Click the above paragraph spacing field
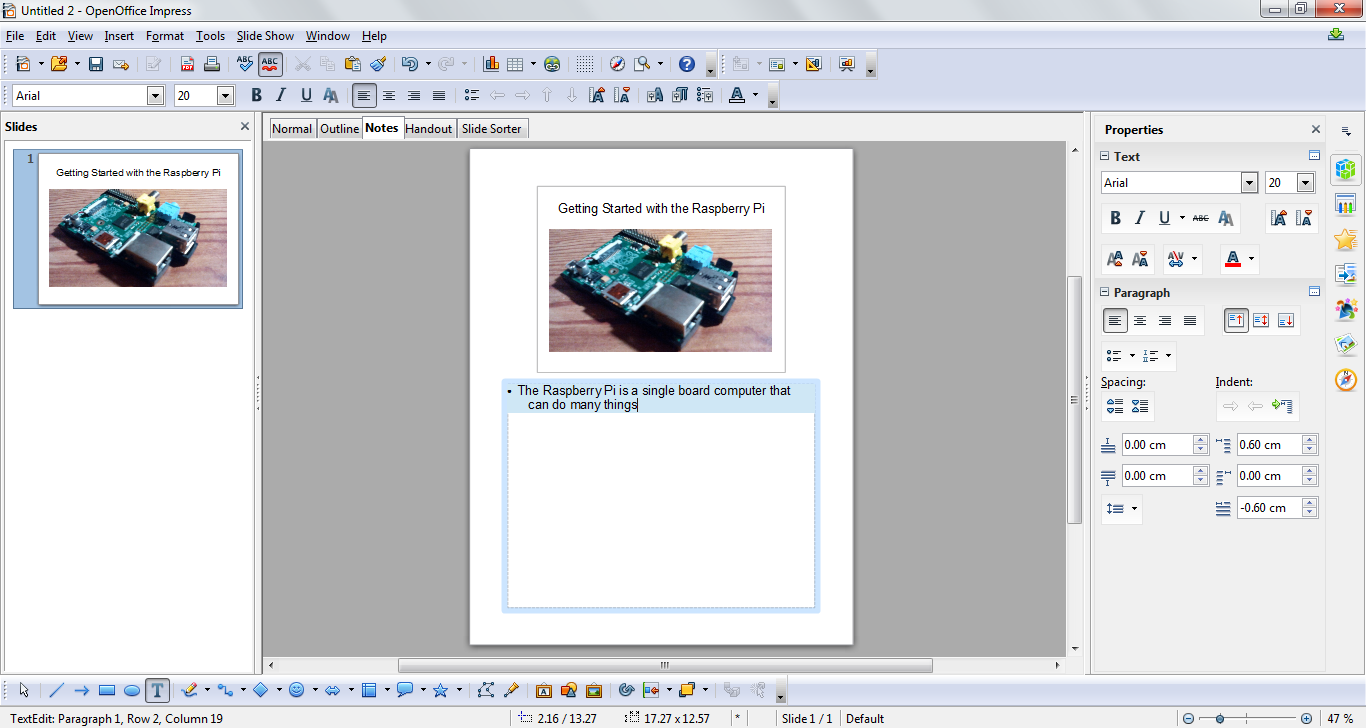 tap(1157, 445)
